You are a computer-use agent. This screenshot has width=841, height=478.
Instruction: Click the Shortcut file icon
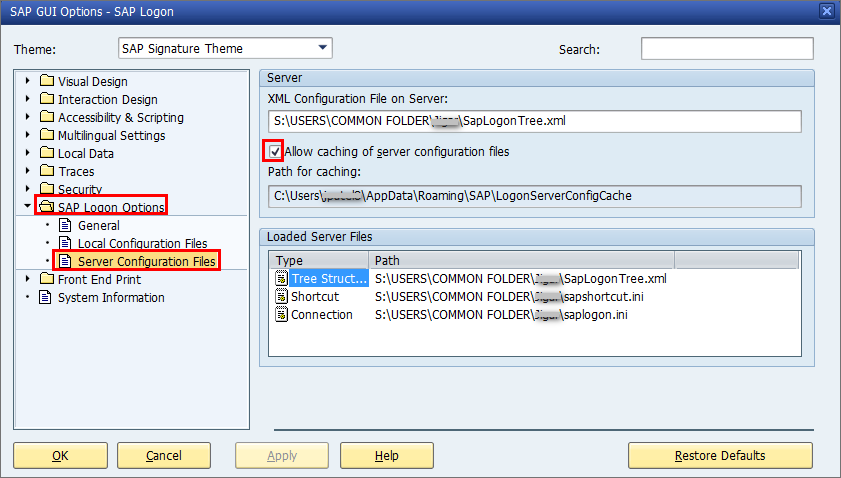point(281,296)
